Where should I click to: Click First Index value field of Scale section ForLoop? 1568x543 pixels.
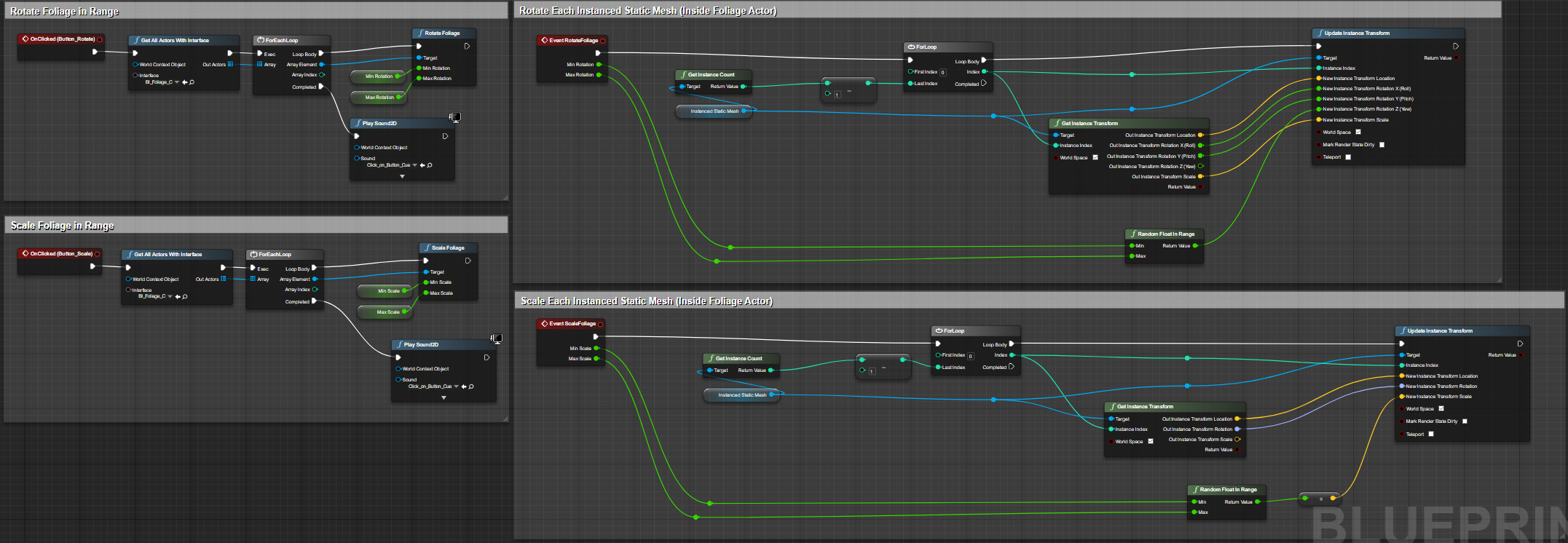pyautogui.click(x=970, y=356)
